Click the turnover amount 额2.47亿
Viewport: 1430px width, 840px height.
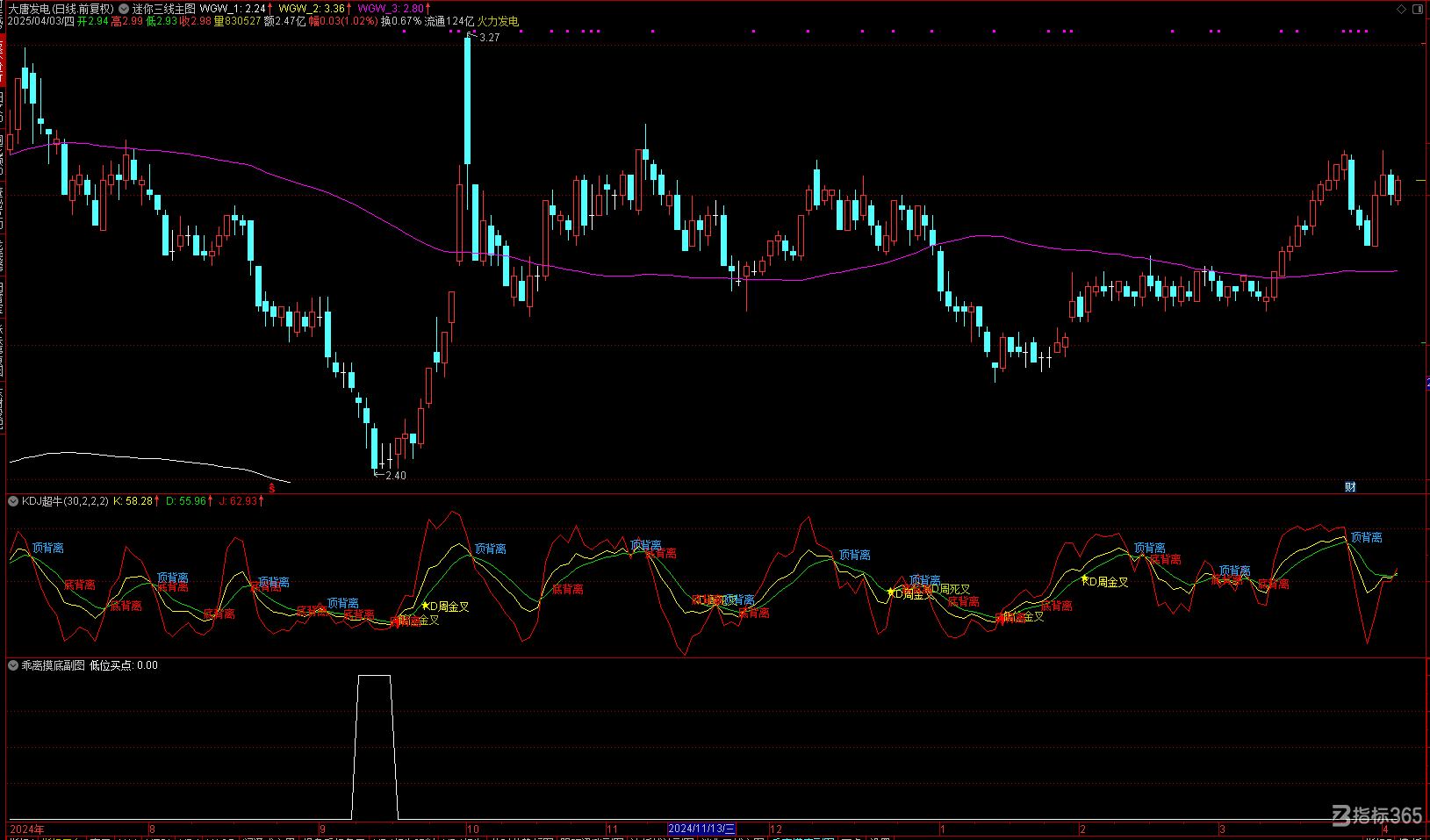click(x=285, y=21)
